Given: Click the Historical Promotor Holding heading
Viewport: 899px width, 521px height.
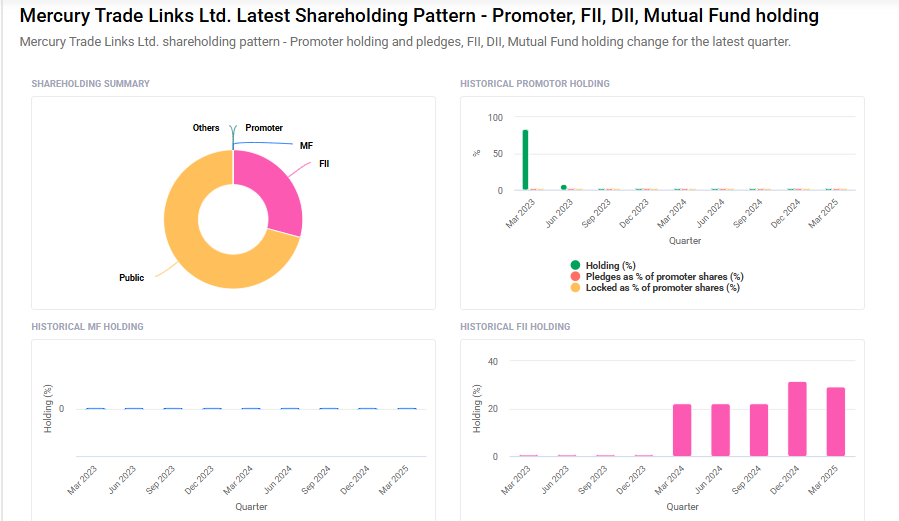Looking at the screenshot, I should point(534,84).
